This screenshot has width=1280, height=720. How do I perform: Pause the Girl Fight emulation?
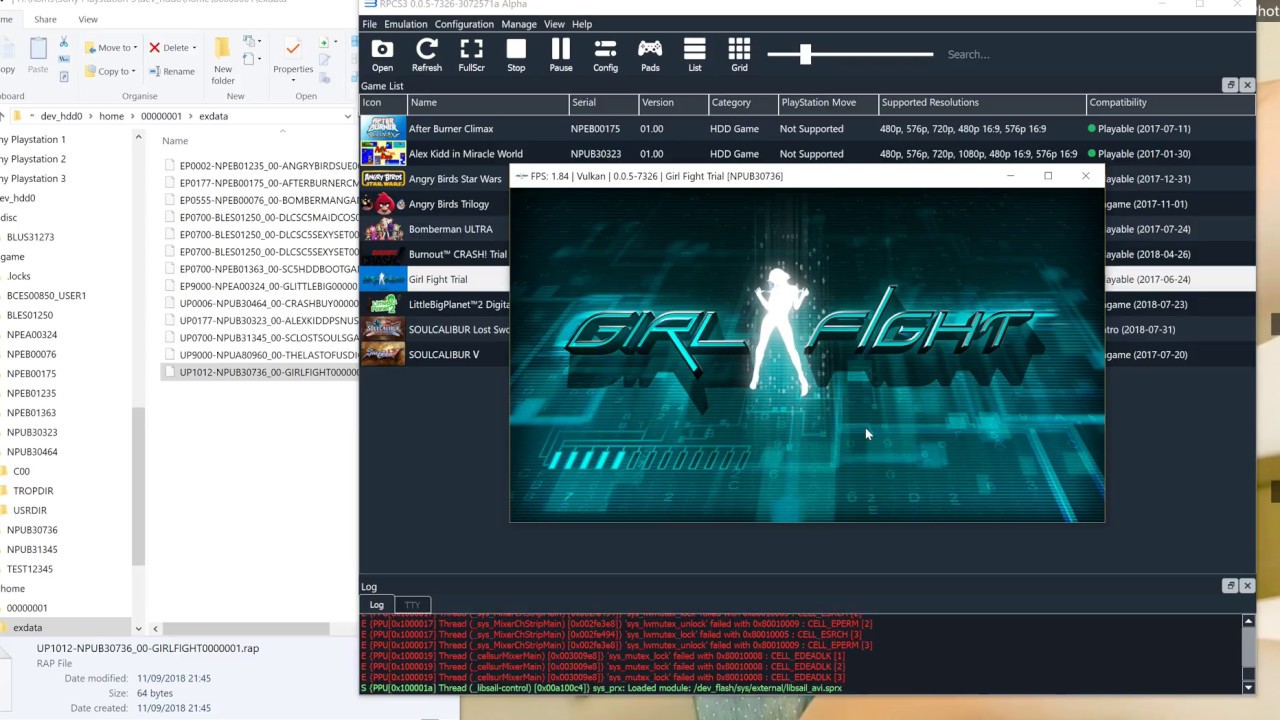[560, 55]
